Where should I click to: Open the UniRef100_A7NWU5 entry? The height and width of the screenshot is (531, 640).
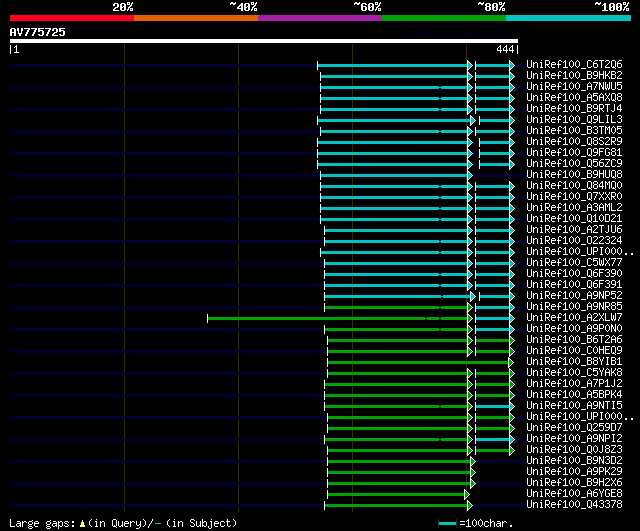click(x=574, y=87)
